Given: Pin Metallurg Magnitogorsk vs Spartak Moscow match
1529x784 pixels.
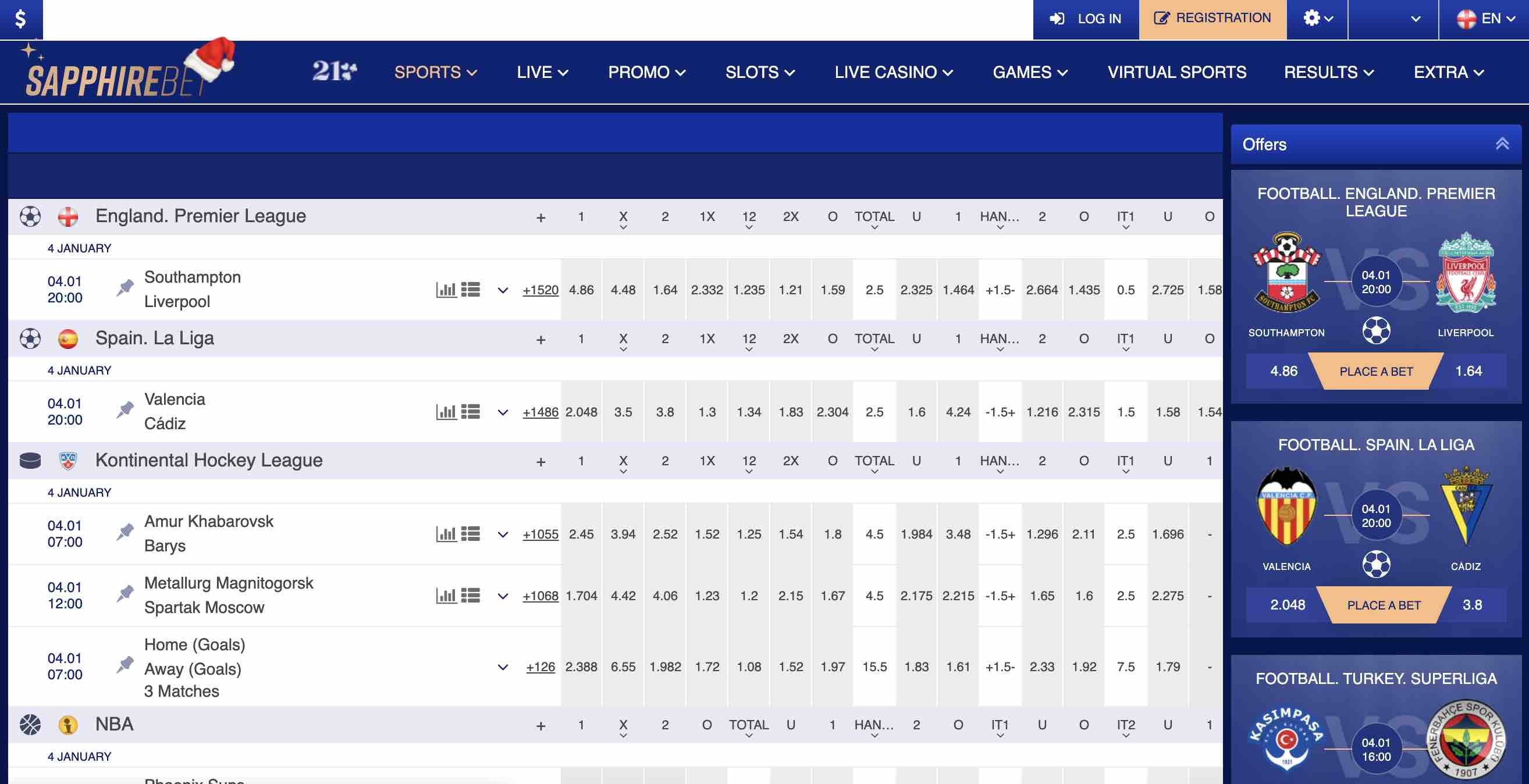Looking at the screenshot, I should [x=125, y=594].
